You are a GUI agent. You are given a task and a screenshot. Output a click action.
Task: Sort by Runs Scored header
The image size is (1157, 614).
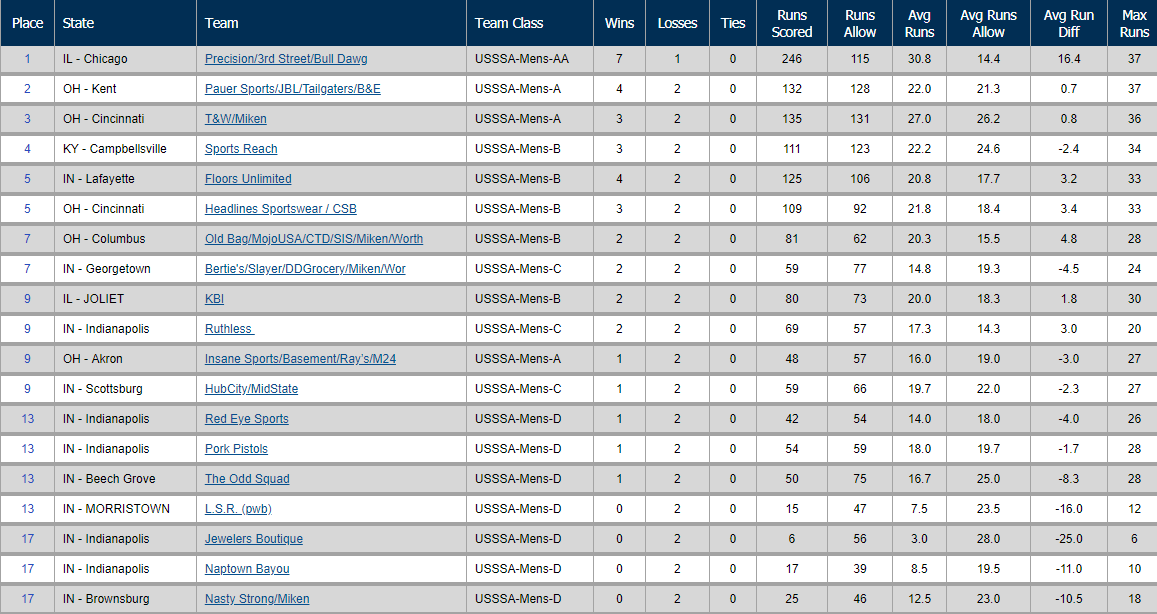pyautogui.click(x=792, y=24)
